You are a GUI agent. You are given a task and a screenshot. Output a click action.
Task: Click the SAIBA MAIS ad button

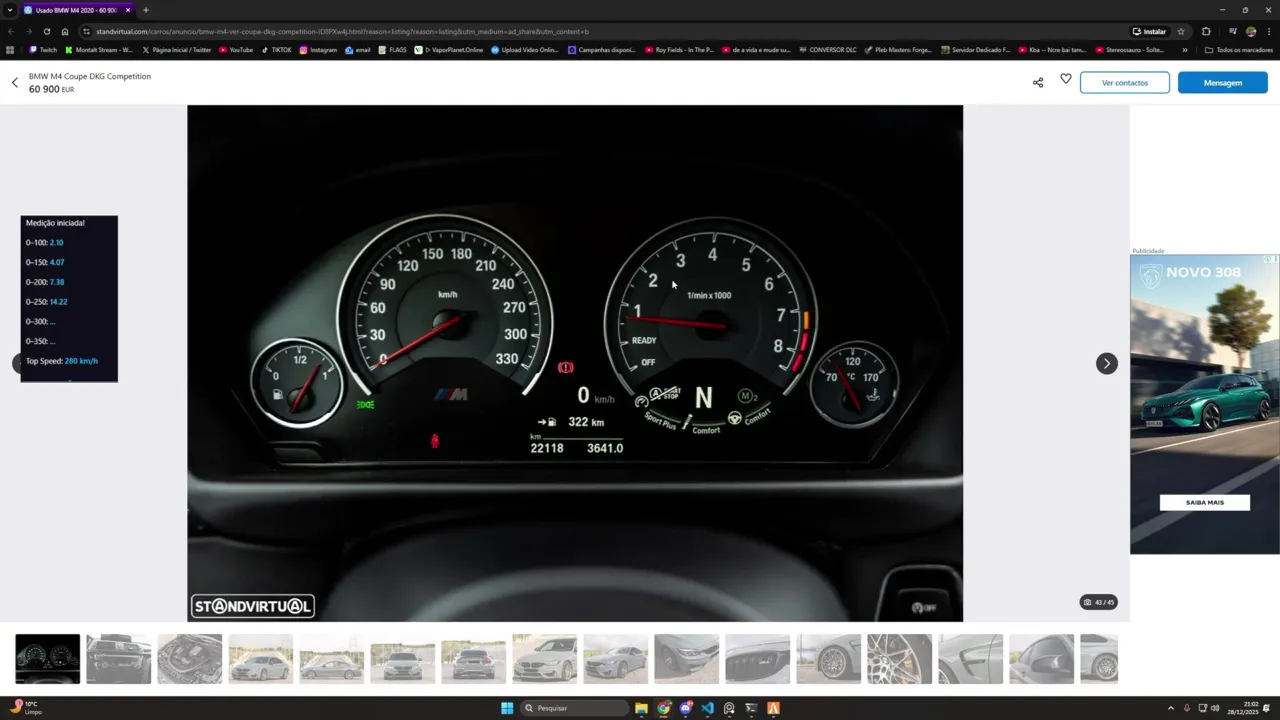(x=1205, y=502)
